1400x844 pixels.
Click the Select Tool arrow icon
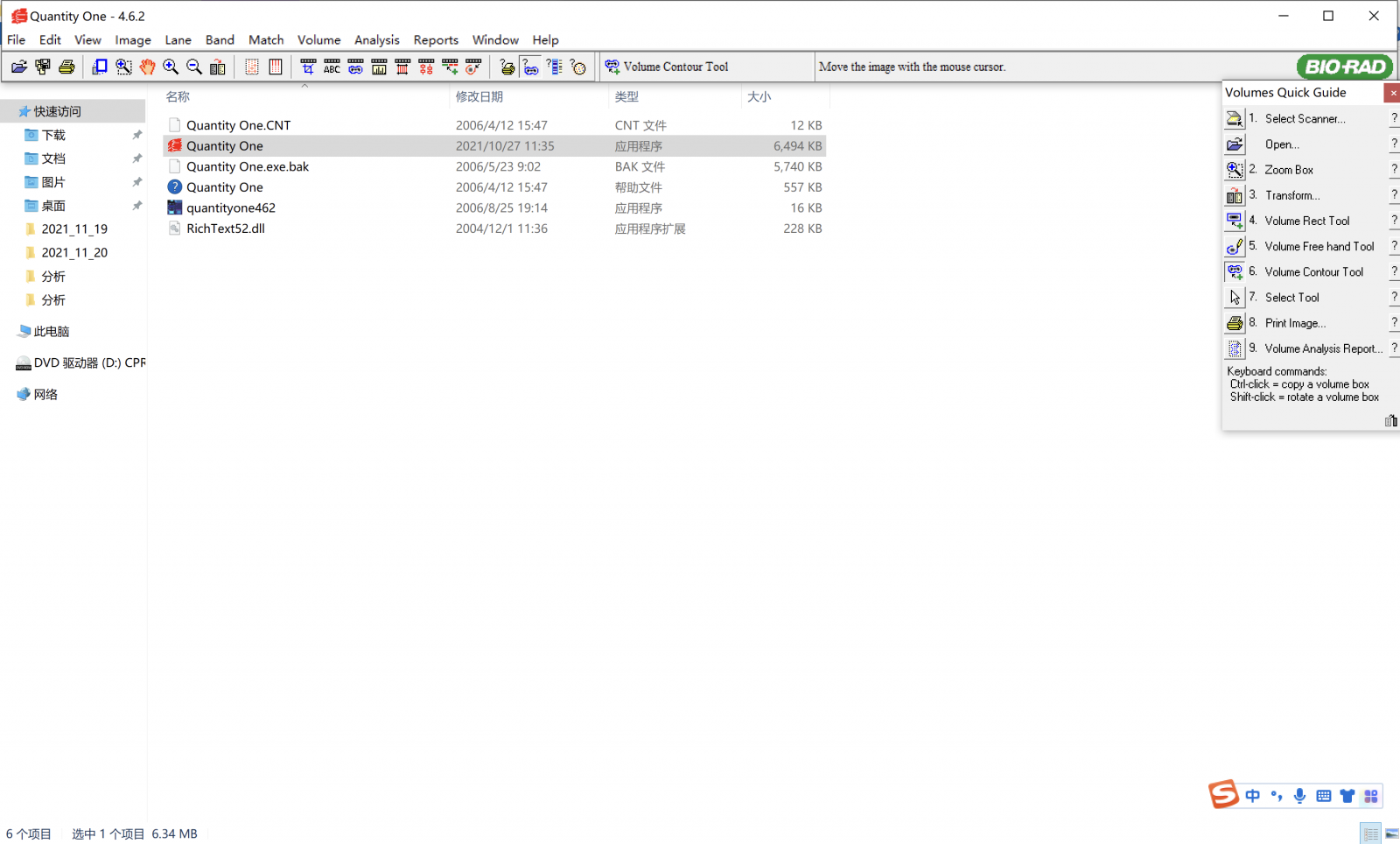1235,298
